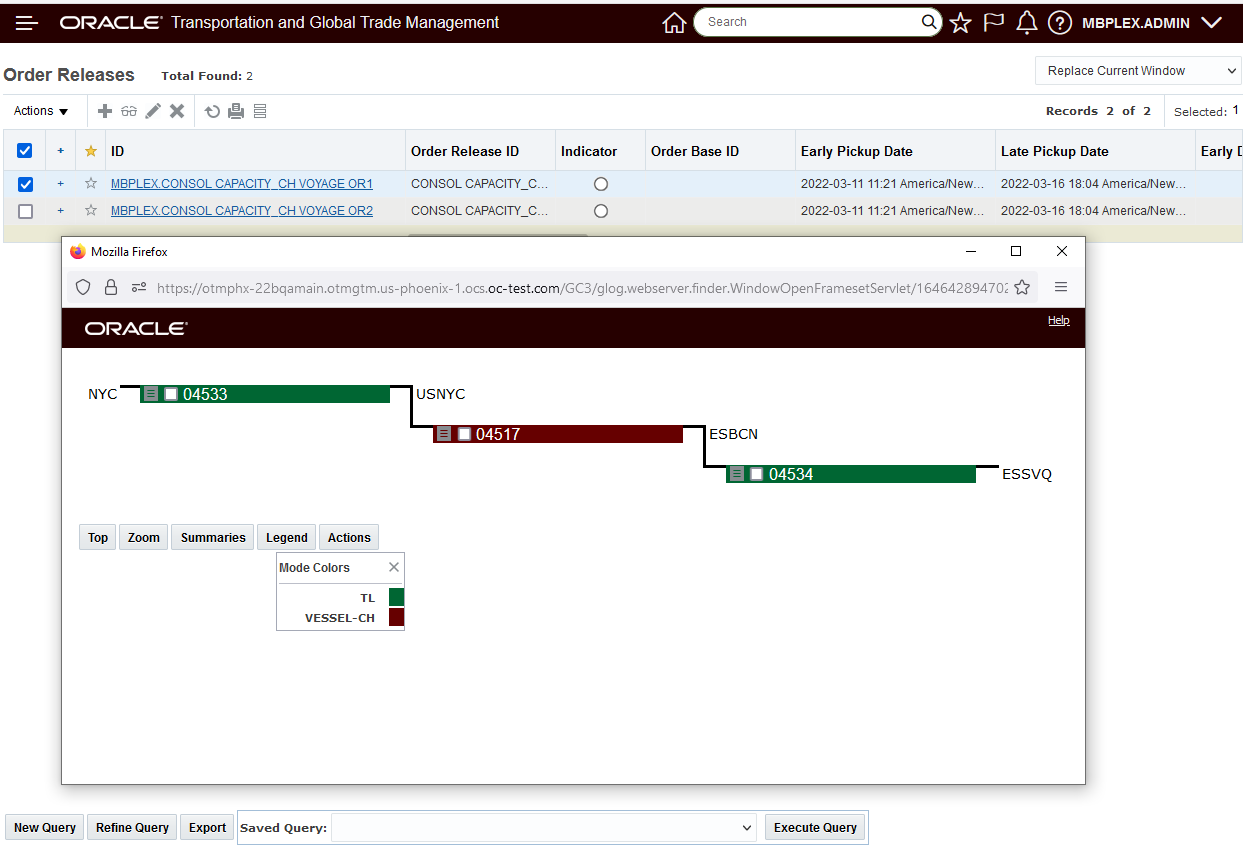Open the MBPLEX.ADMIN user menu chevron
The image size is (1243, 853).
pyautogui.click(x=1211, y=22)
